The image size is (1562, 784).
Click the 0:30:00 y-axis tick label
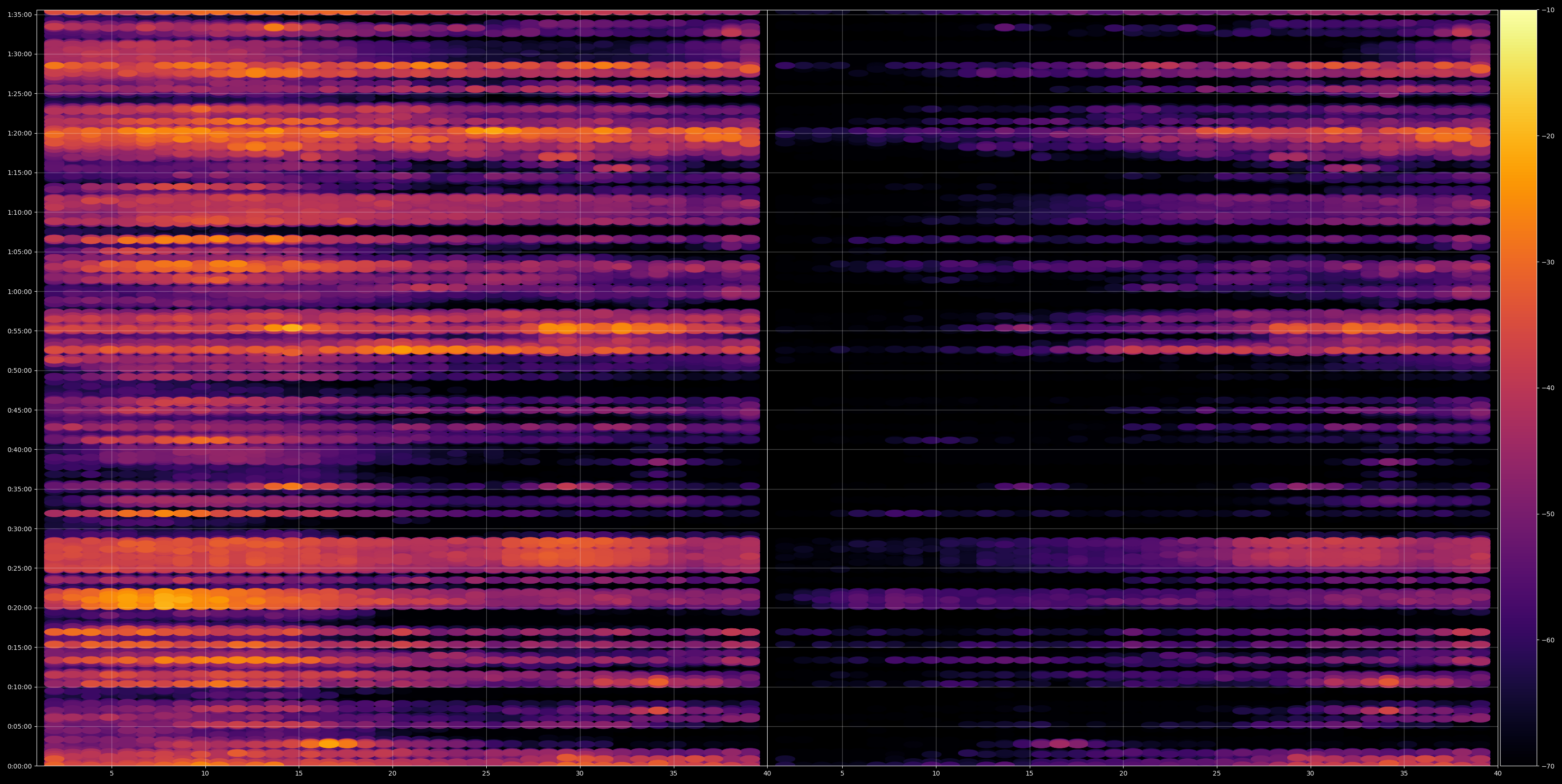tap(19, 529)
